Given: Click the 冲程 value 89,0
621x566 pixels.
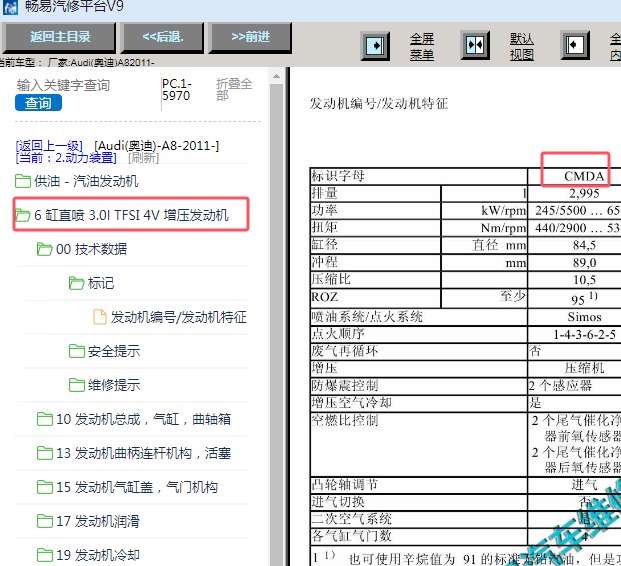Looking at the screenshot, I should pyautogui.click(x=584, y=262).
